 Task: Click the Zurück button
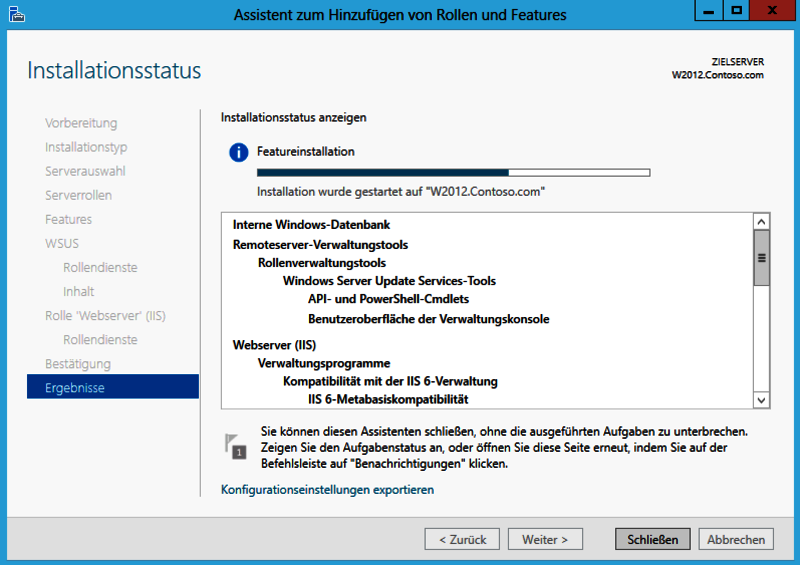(462, 539)
